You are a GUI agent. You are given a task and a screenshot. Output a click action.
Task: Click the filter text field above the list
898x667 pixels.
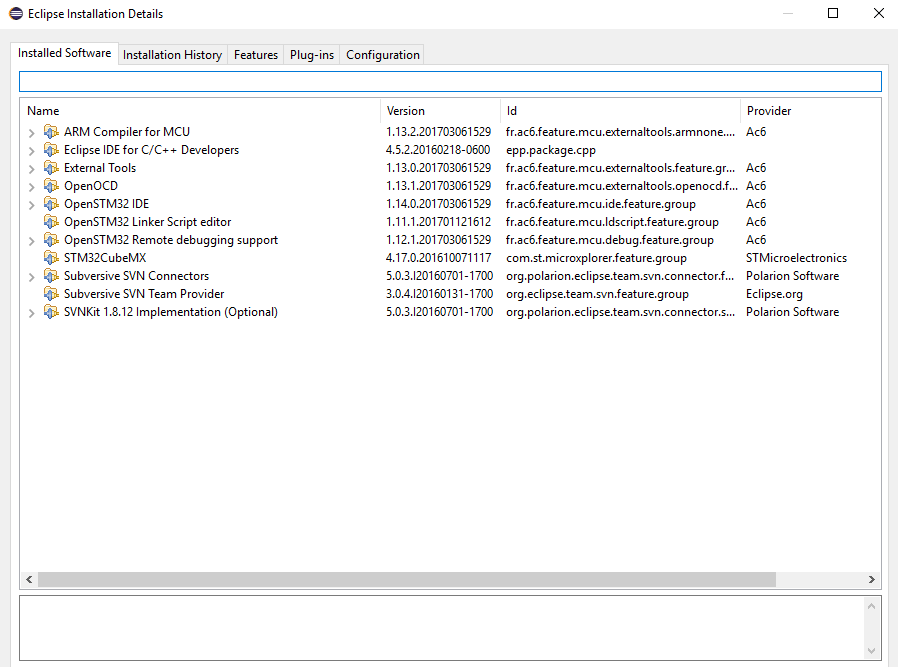pos(450,82)
